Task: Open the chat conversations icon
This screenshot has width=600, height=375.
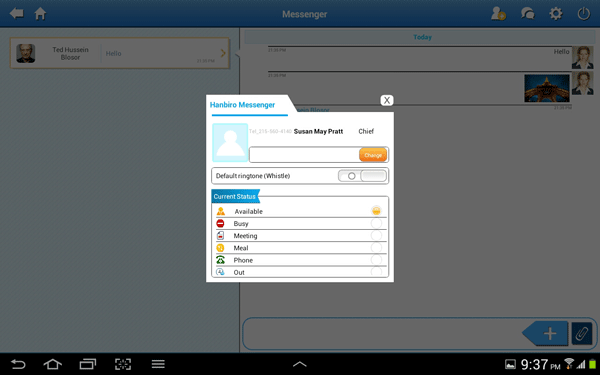Action: point(527,14)
